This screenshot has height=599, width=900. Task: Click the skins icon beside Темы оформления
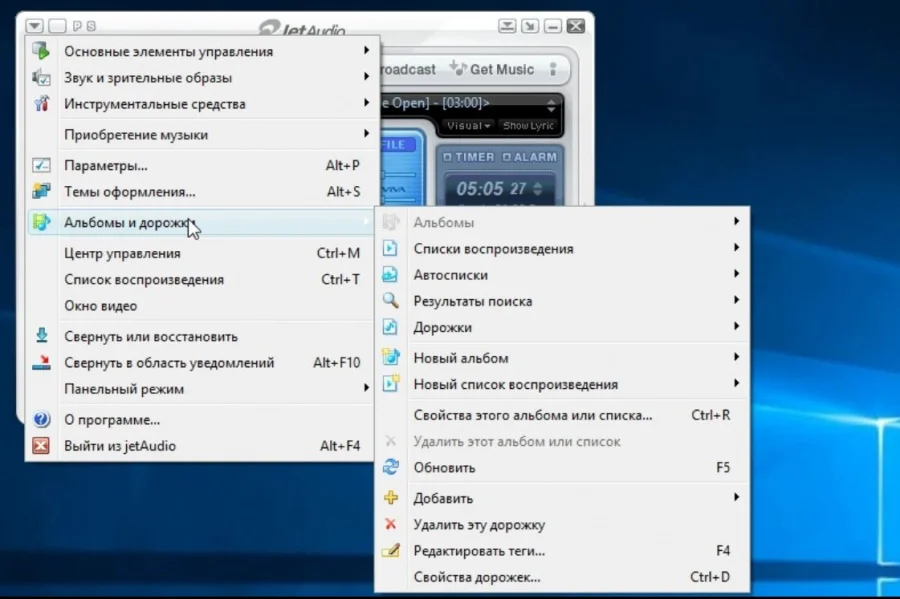pos(41,191)
